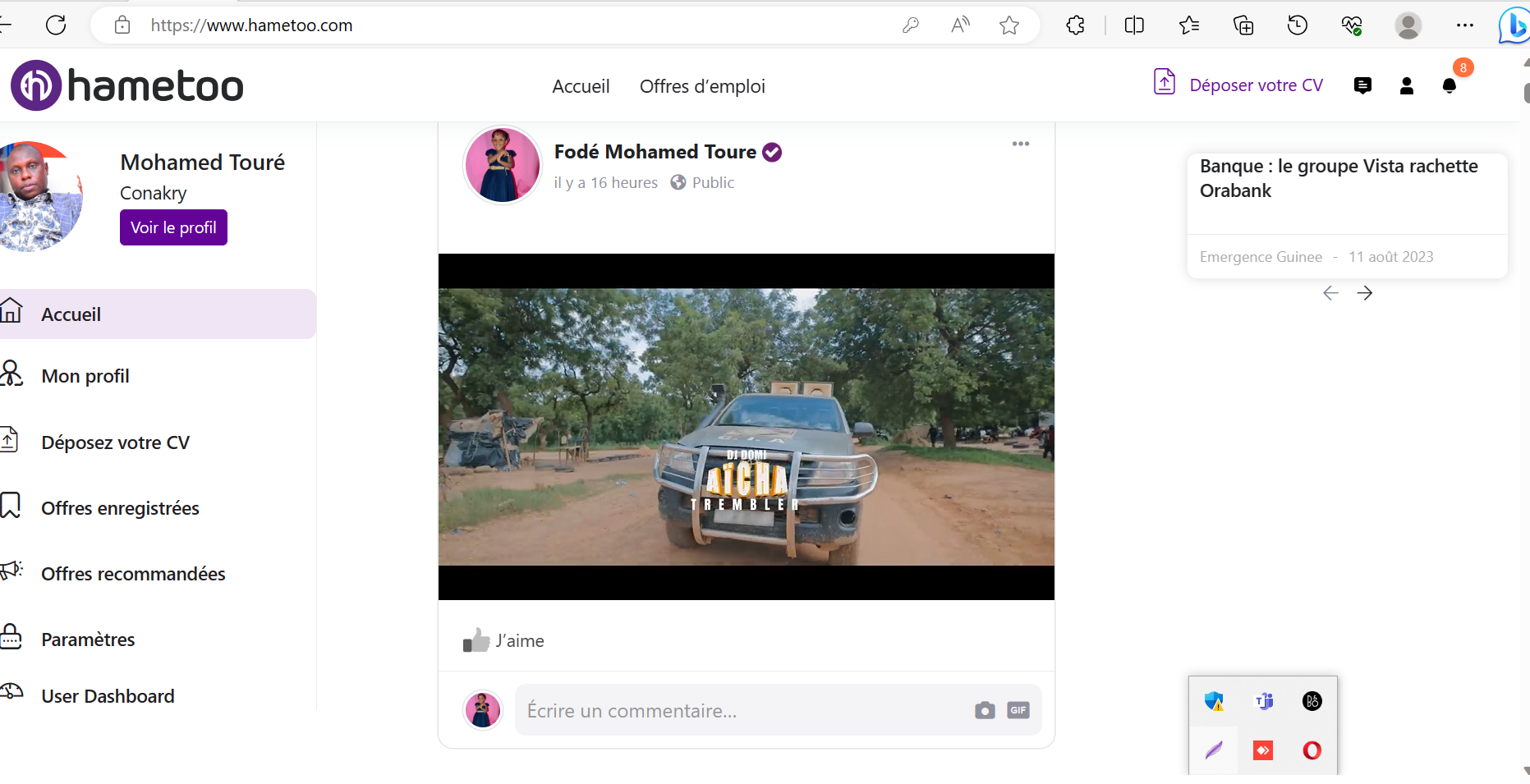Open Banque Vista rachette Orabank article
Screen dimensions: 1530x784
(x=1339, y=178)
